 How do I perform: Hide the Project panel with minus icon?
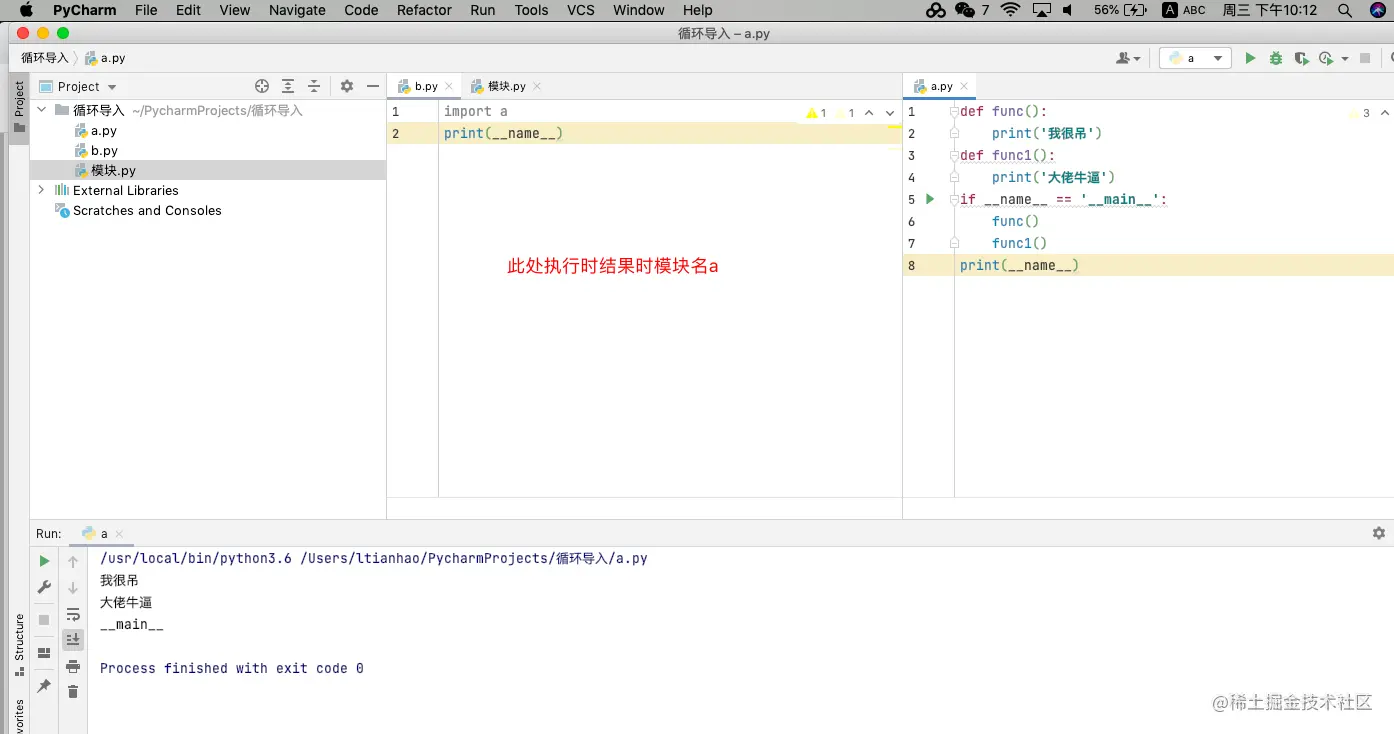click(373, 87)
